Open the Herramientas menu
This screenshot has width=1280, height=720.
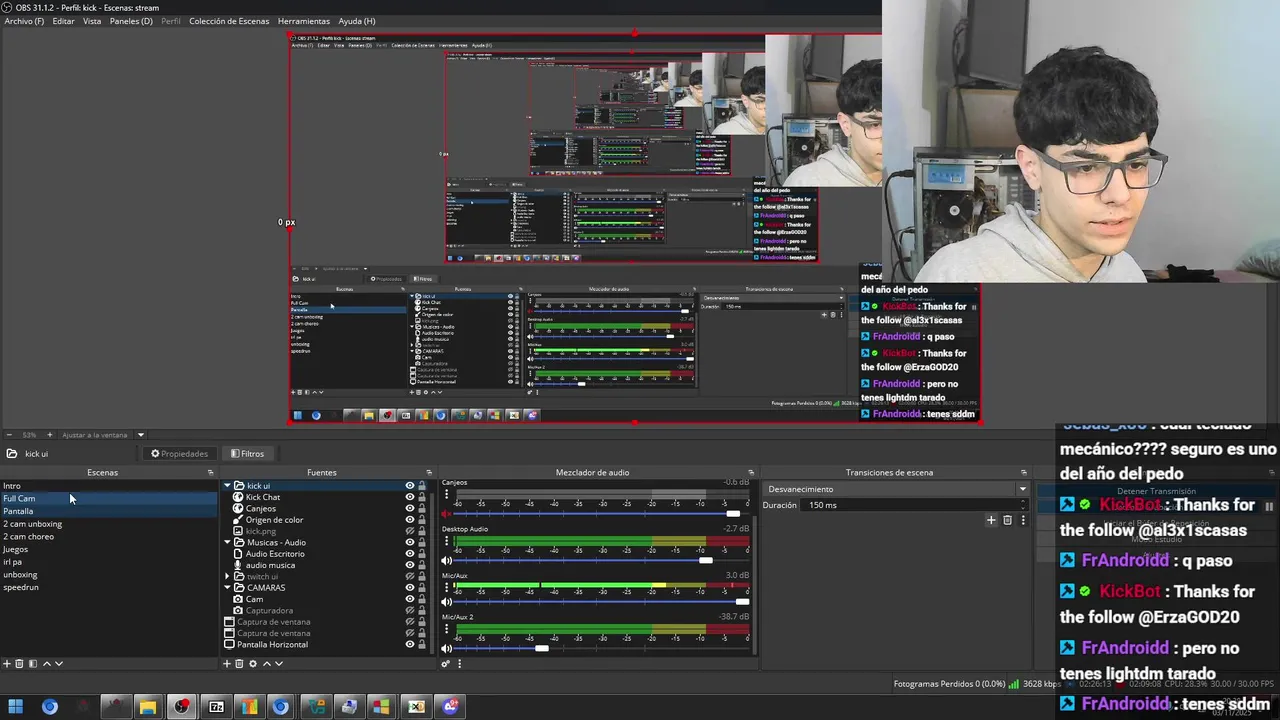click(x=304, y=21)
